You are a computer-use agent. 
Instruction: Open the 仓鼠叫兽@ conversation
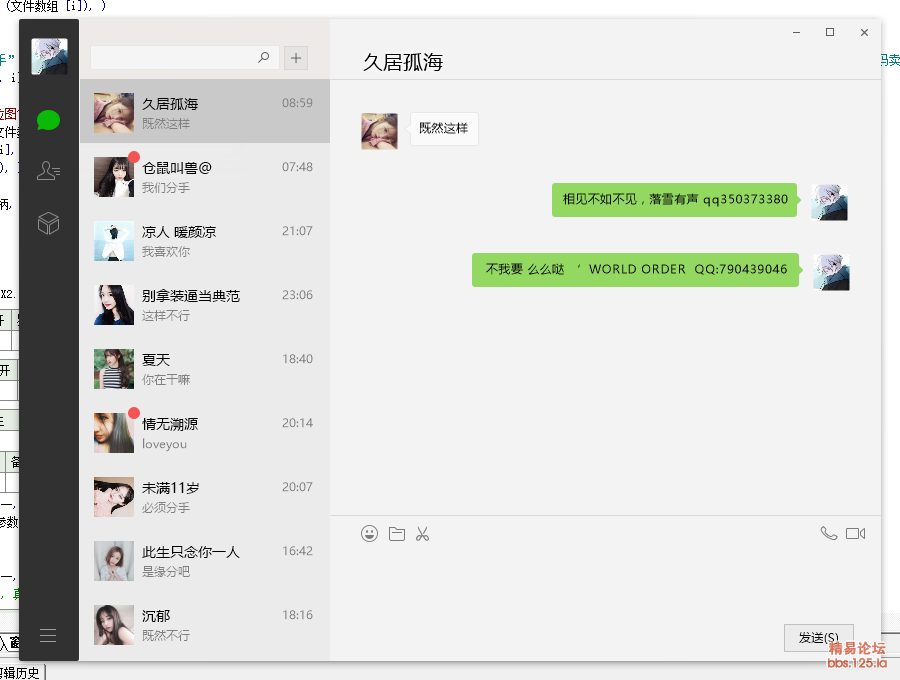click(205, 176)
